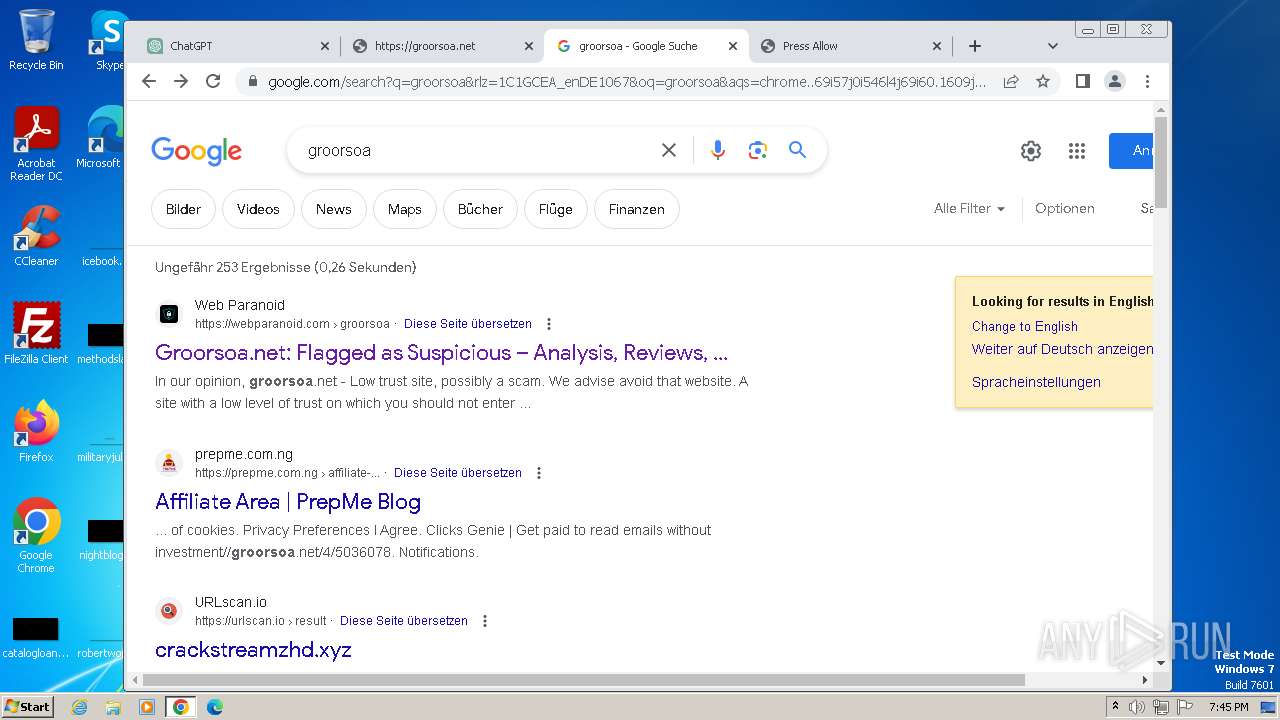This screenshot has height=720, width=1280.
Task: Select the Recycle Bin desktop icon
Action: point(36,40)
